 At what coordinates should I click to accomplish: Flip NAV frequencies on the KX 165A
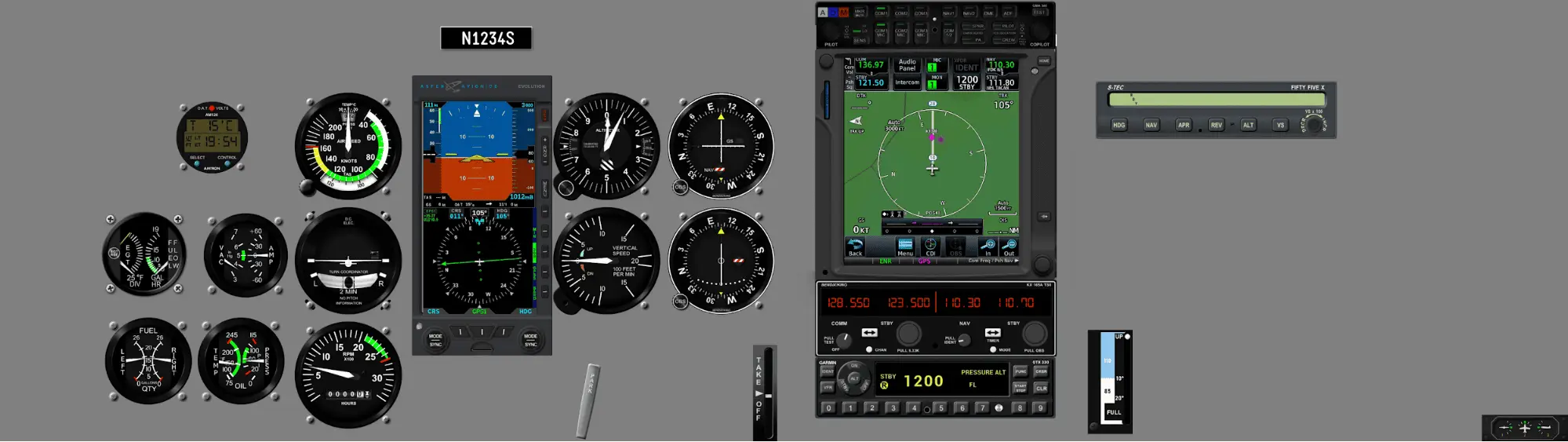point(993,333)
